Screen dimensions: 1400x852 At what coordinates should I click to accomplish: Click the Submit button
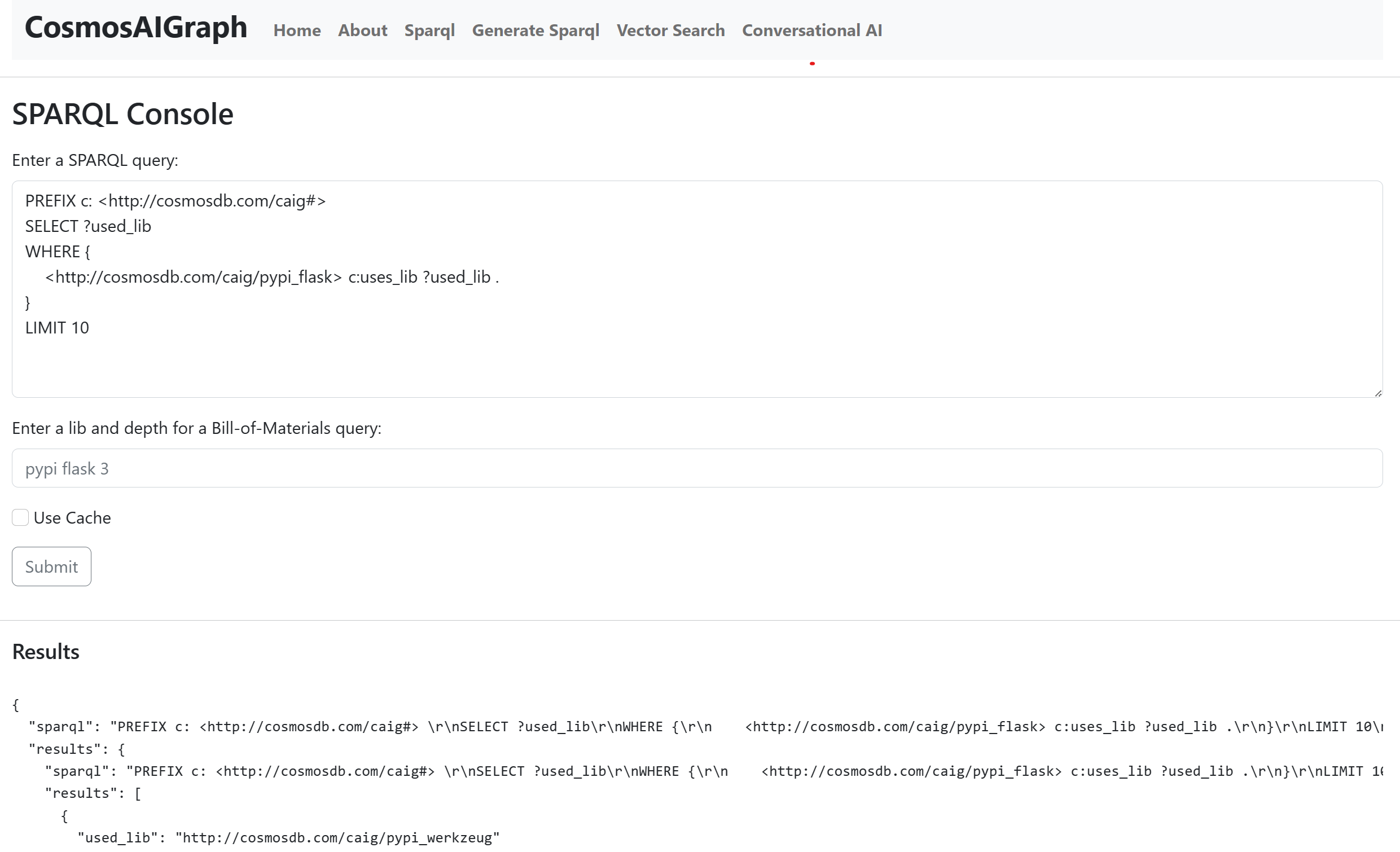(x=51, y=567)
